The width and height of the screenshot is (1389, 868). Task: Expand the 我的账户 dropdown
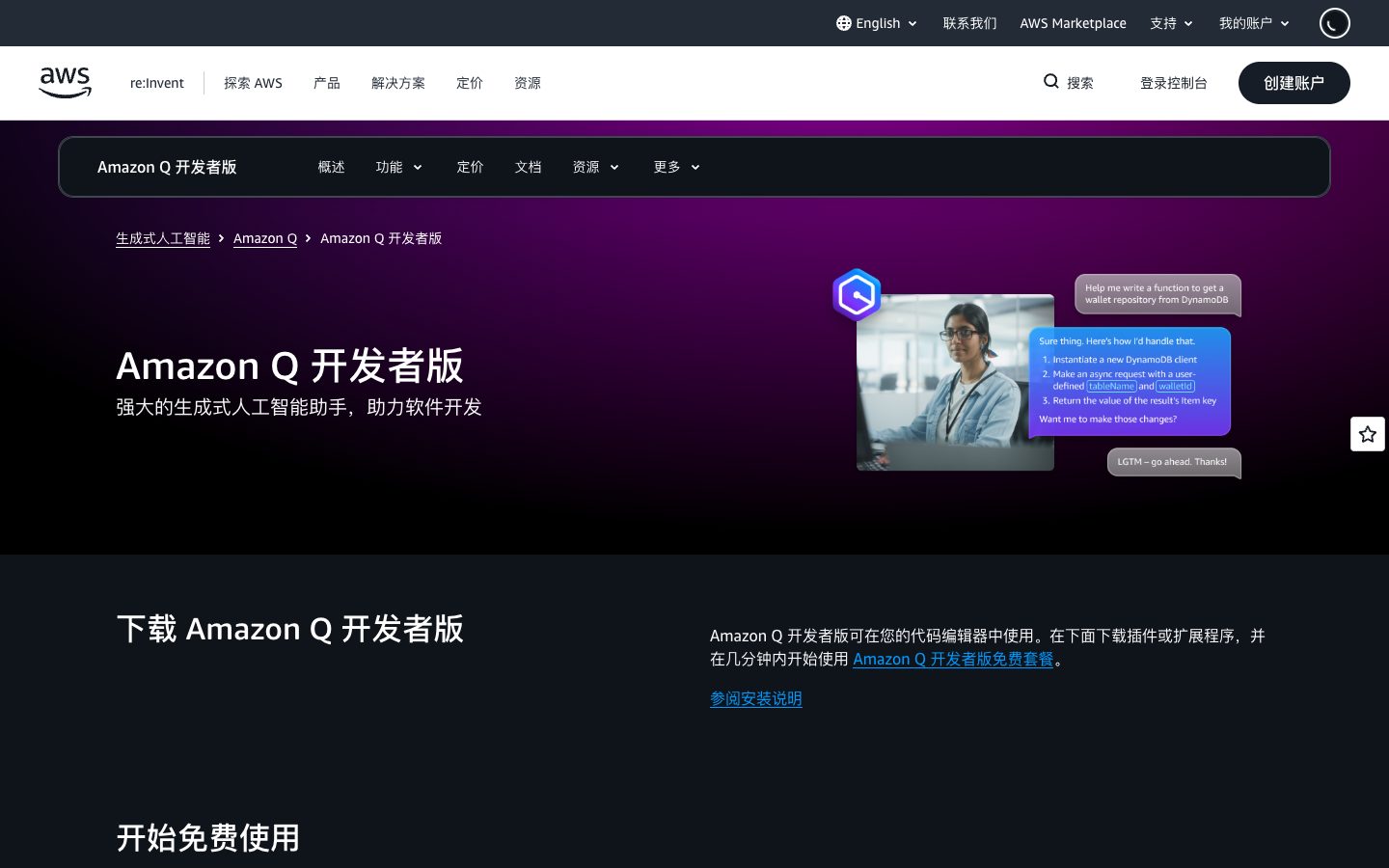1255,23
